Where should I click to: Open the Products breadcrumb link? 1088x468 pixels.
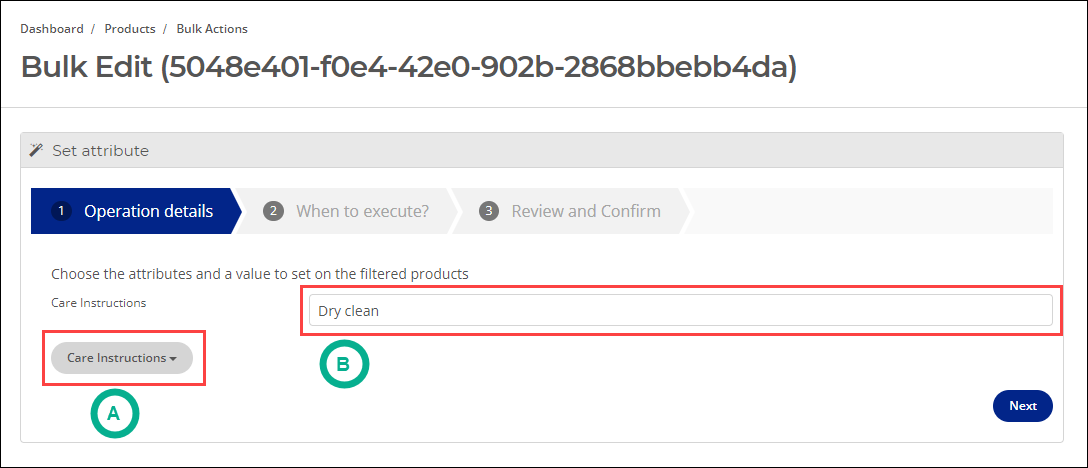click(x=130, y=29)
